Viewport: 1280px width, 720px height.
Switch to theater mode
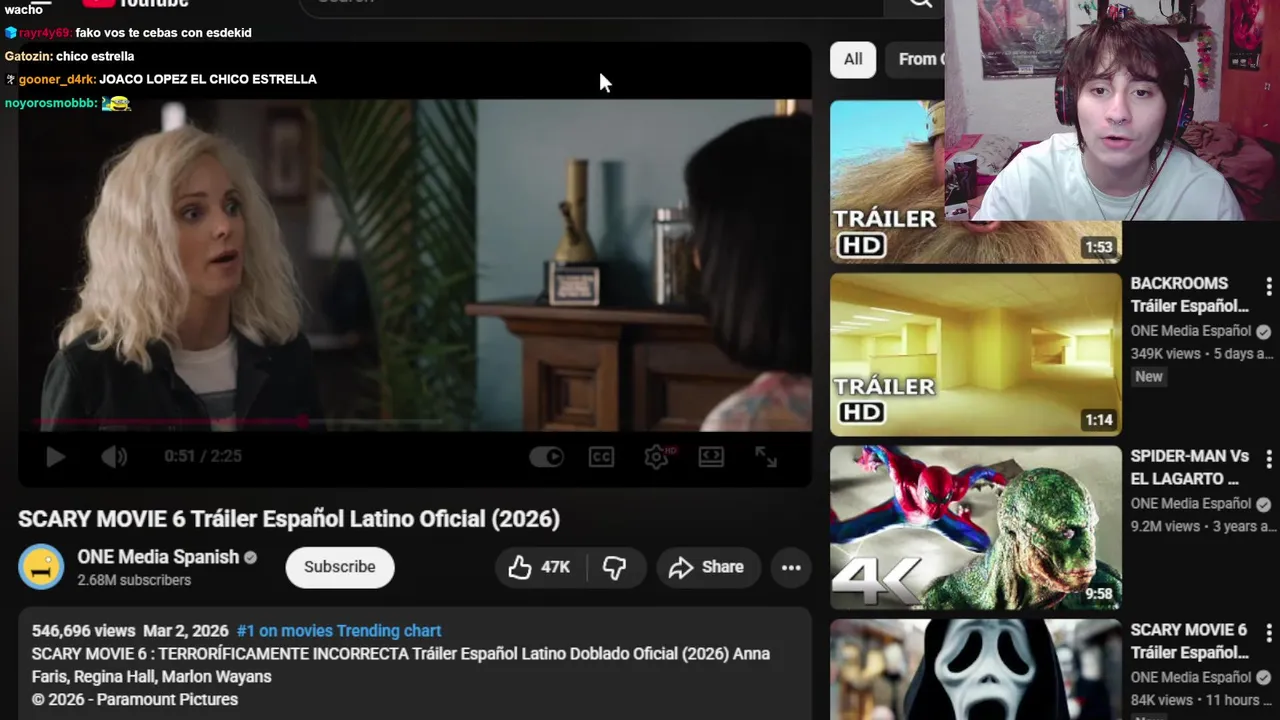point(711,457)
